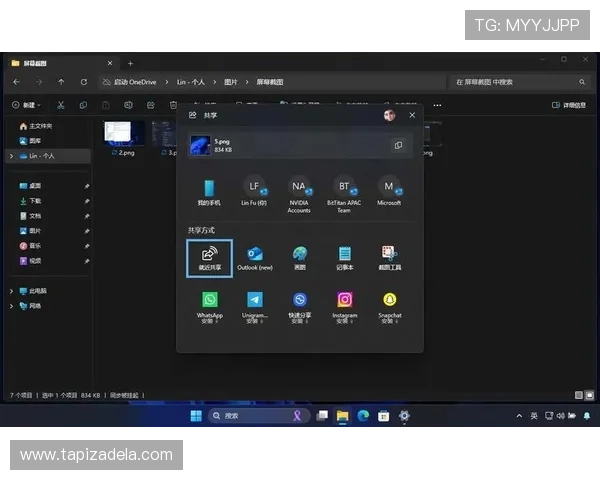This screenshot has width=600, height=480.
Task: Choose Unigram from share options
Action: tap(255, 300)
